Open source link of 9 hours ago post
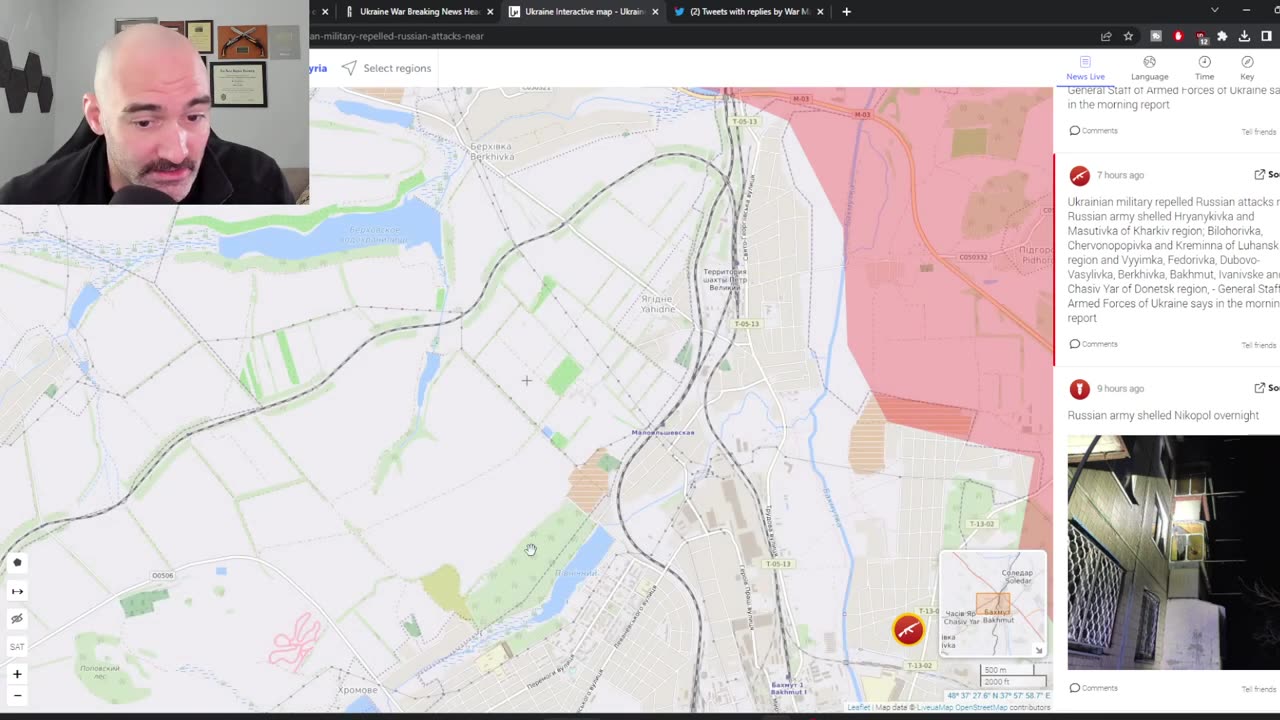Screen dimensions: 1280x720 tap(1266, 388)
